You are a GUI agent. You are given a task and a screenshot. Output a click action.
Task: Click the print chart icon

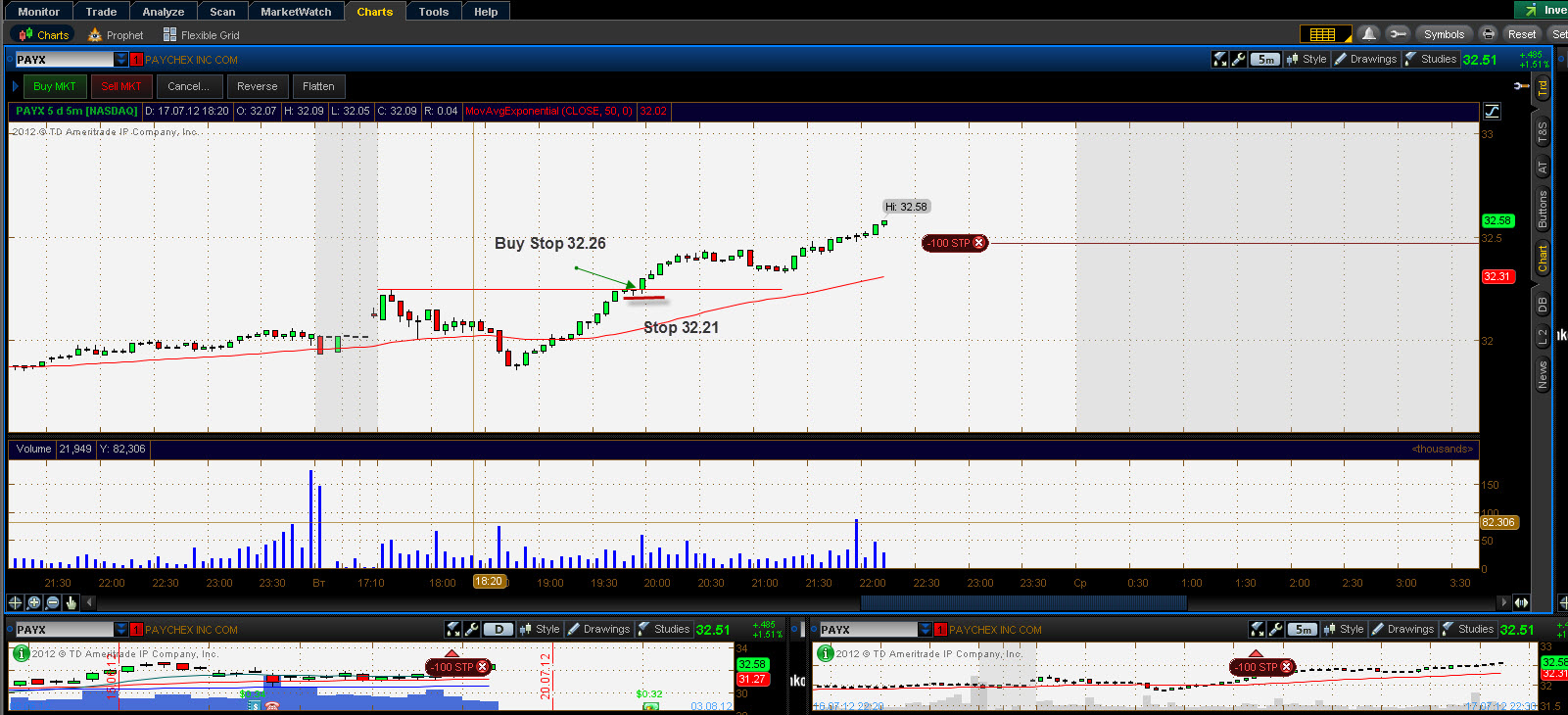(x=1488, y=34)
